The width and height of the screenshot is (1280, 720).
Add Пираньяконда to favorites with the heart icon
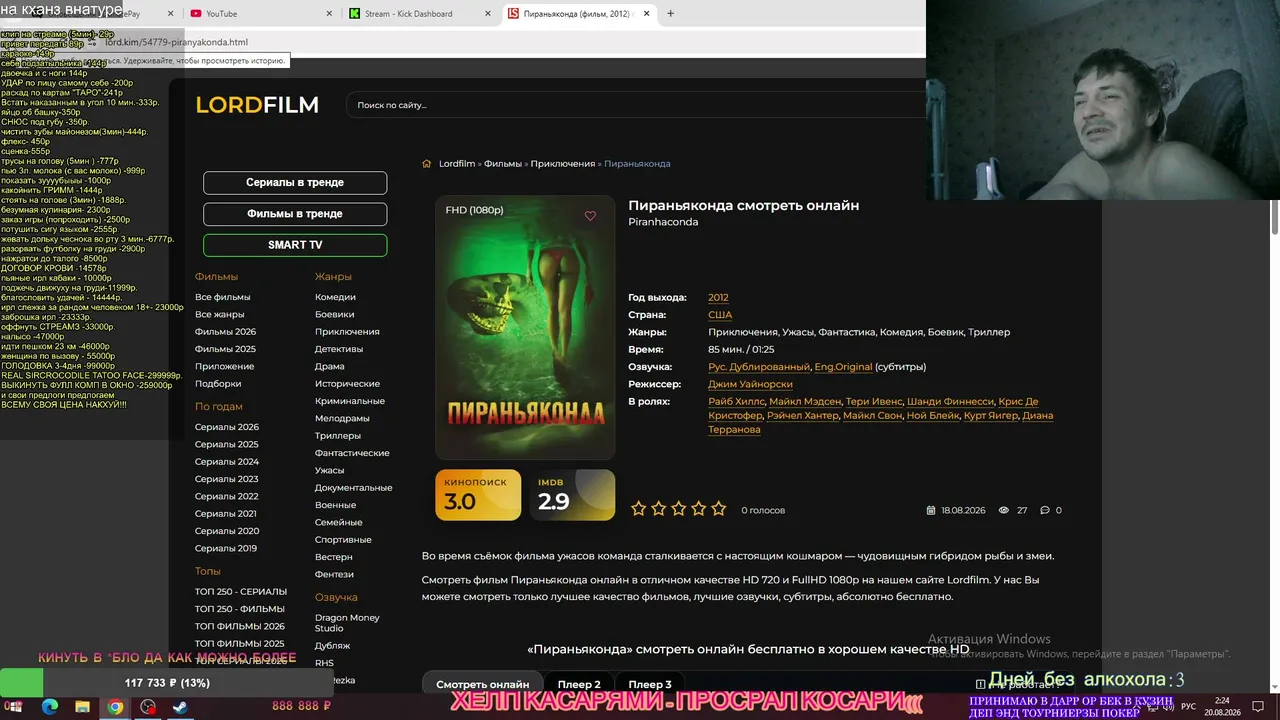(590, 216)
